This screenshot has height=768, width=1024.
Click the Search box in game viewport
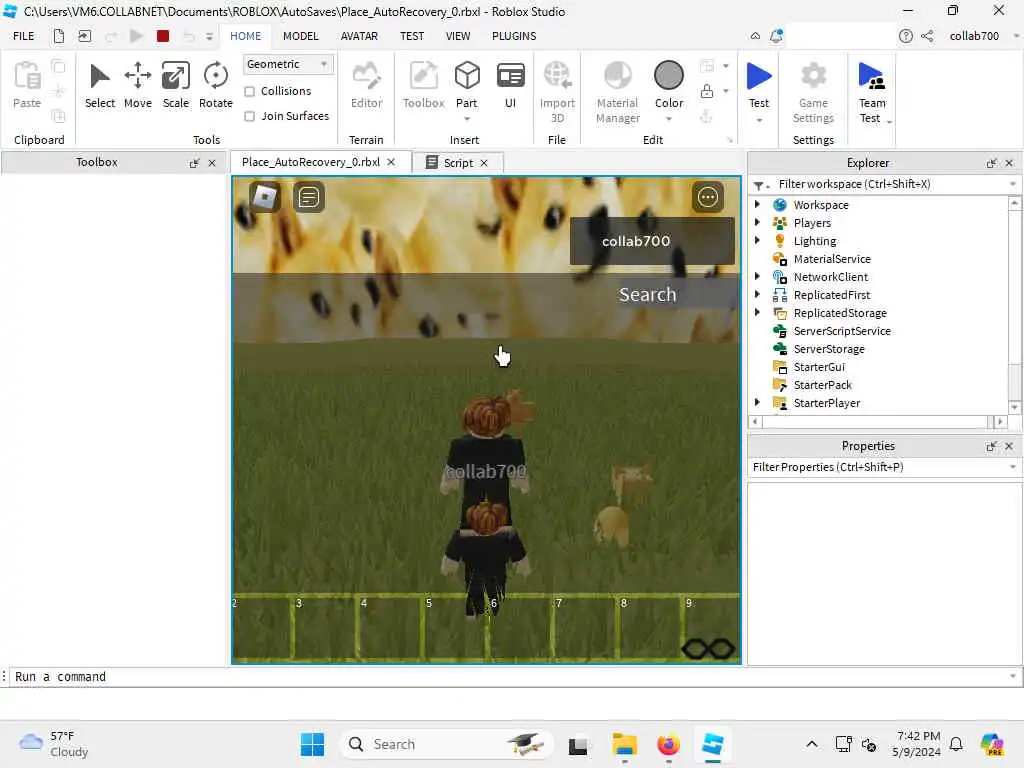647,295
